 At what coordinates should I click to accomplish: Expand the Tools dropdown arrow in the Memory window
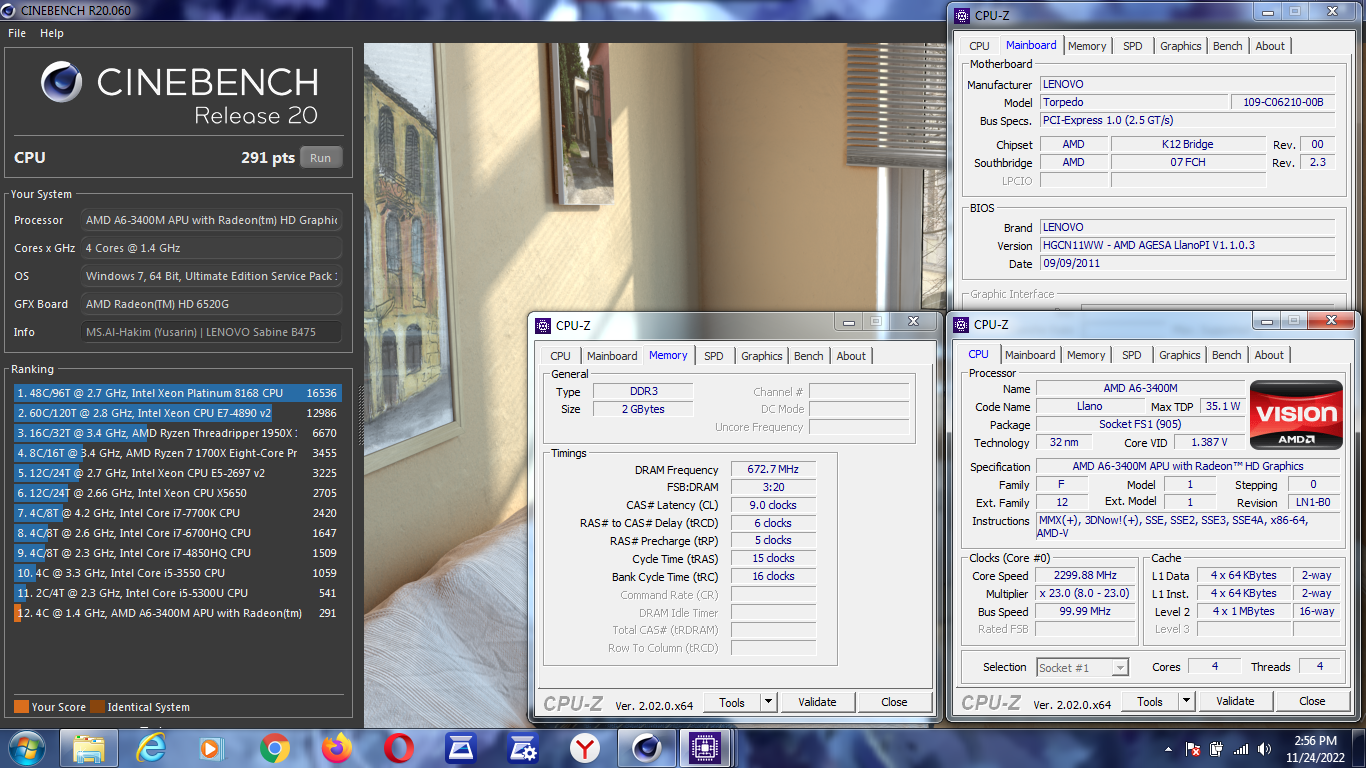click(768, 702)
